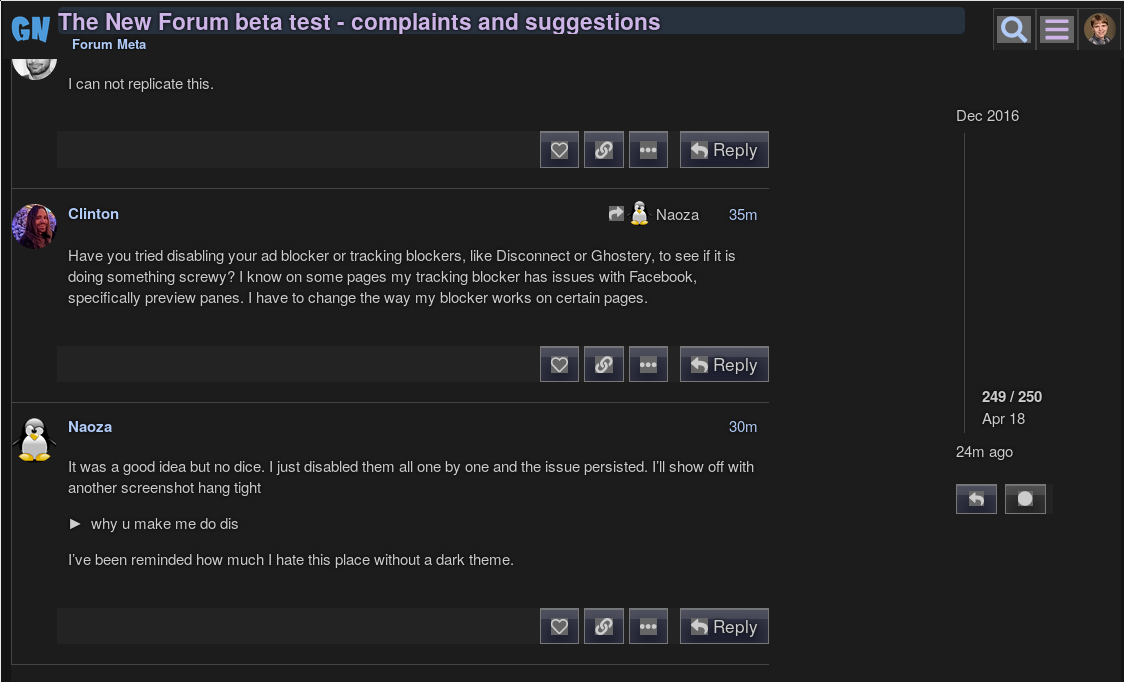Copy share link for Naoza's post
This screenshot has width=1124, height=682.
(x=603, y=627)
